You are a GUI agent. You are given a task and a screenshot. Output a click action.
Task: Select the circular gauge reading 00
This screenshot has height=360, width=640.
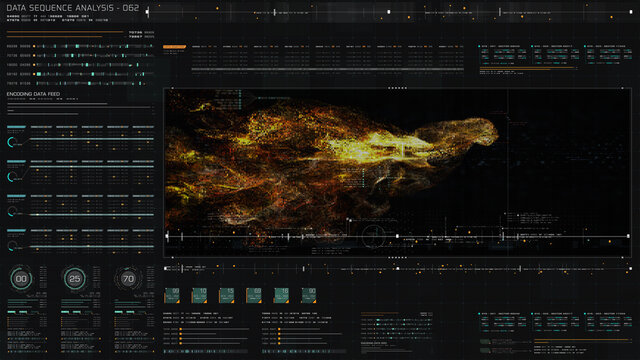pos(21,279)
